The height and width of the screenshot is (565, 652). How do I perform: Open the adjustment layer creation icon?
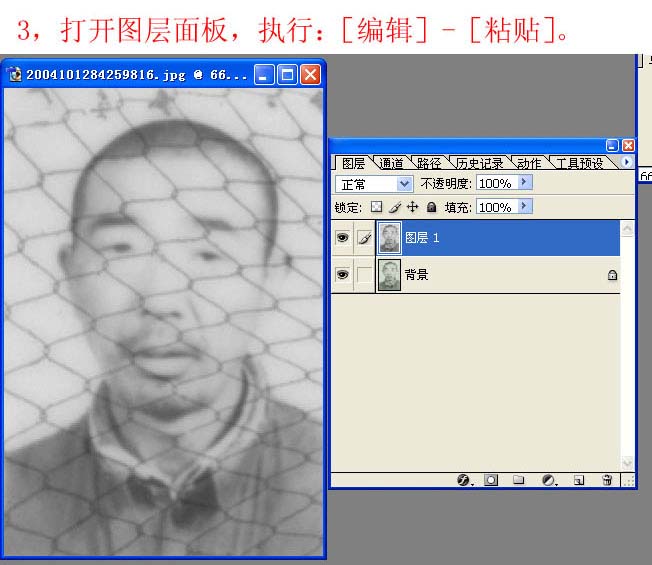pyautogui.click(x=548, y=480)
